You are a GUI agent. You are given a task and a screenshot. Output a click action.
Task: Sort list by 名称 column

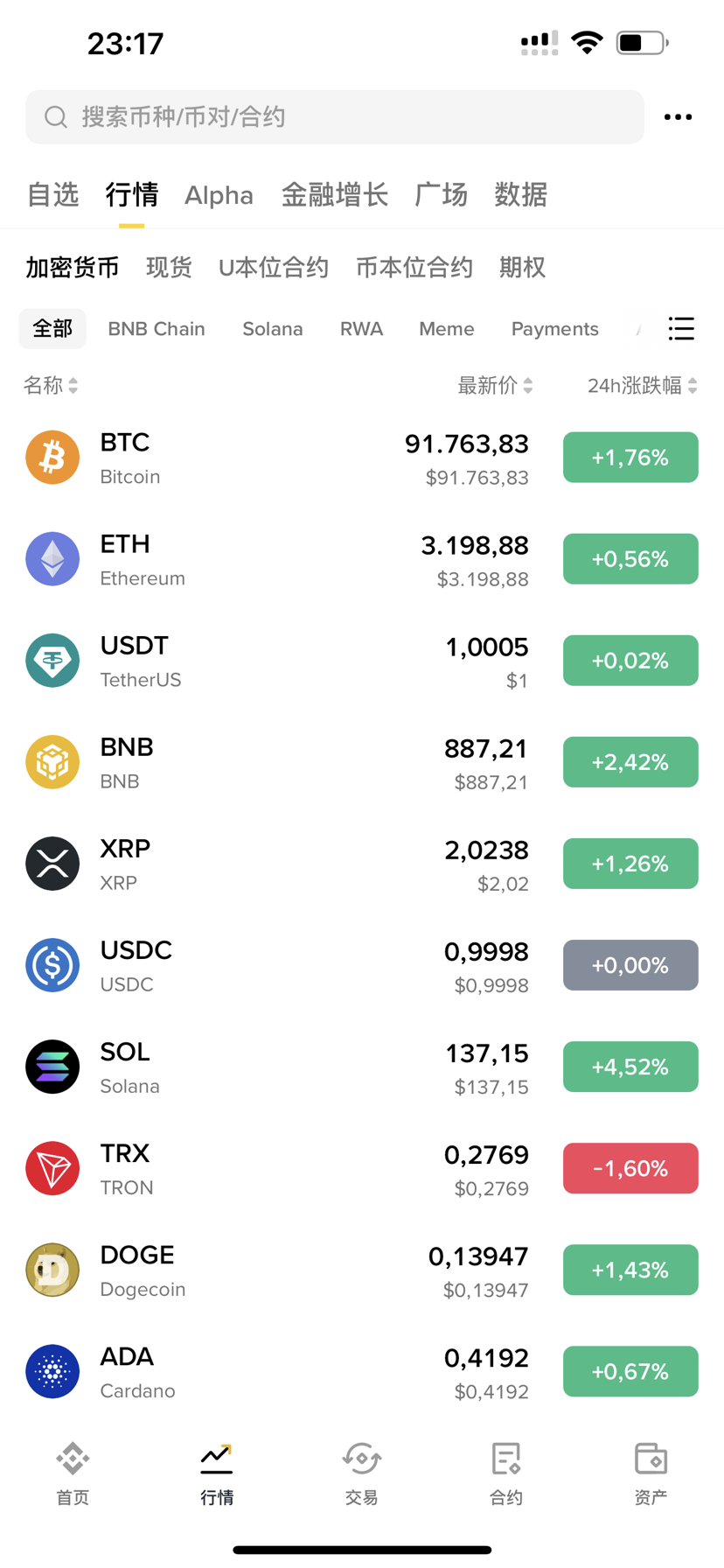[x=51, y=386]
